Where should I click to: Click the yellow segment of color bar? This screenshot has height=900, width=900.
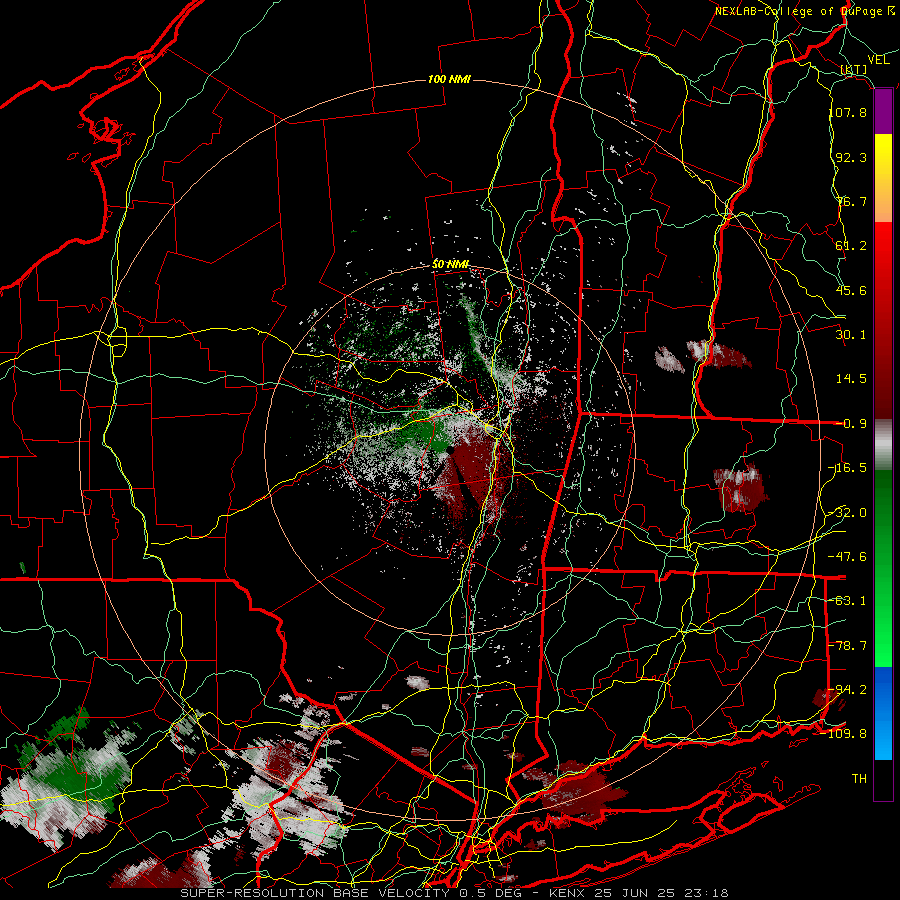(883, 156)
